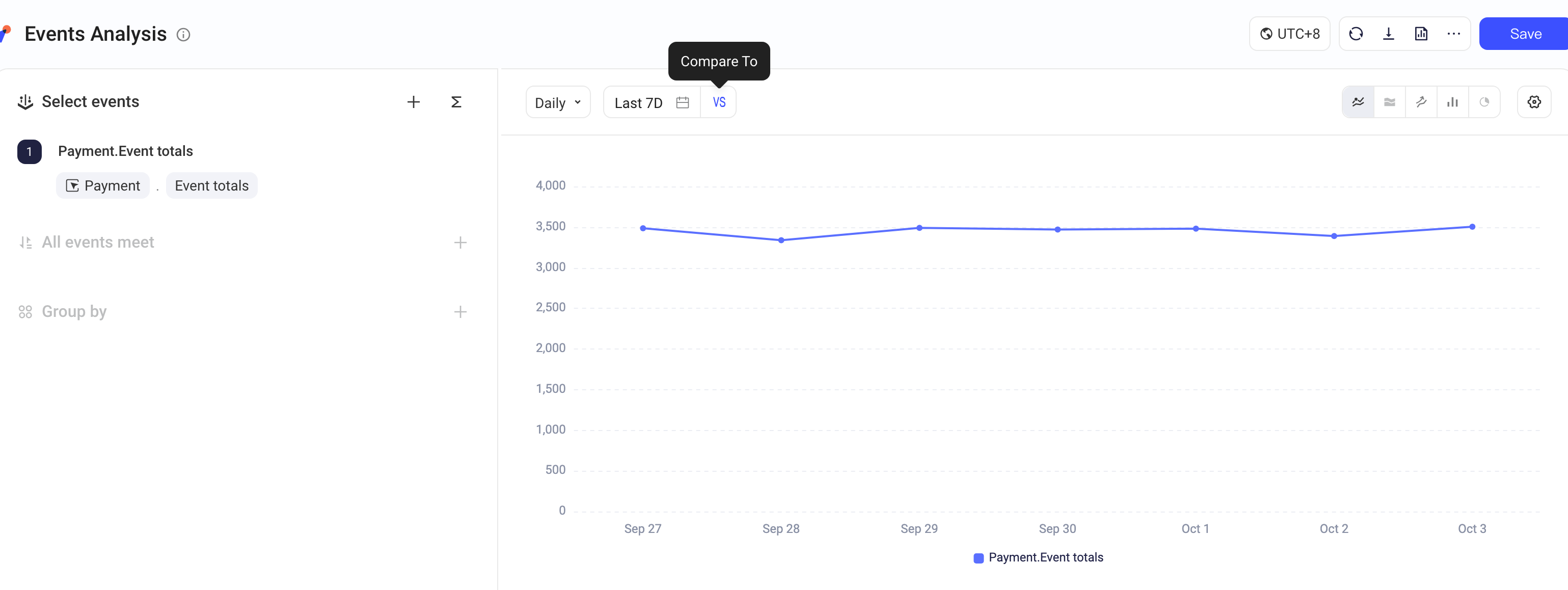Open chart settings gear
The height and width of the screenshot is (590, 1568).
[1534, 102]
